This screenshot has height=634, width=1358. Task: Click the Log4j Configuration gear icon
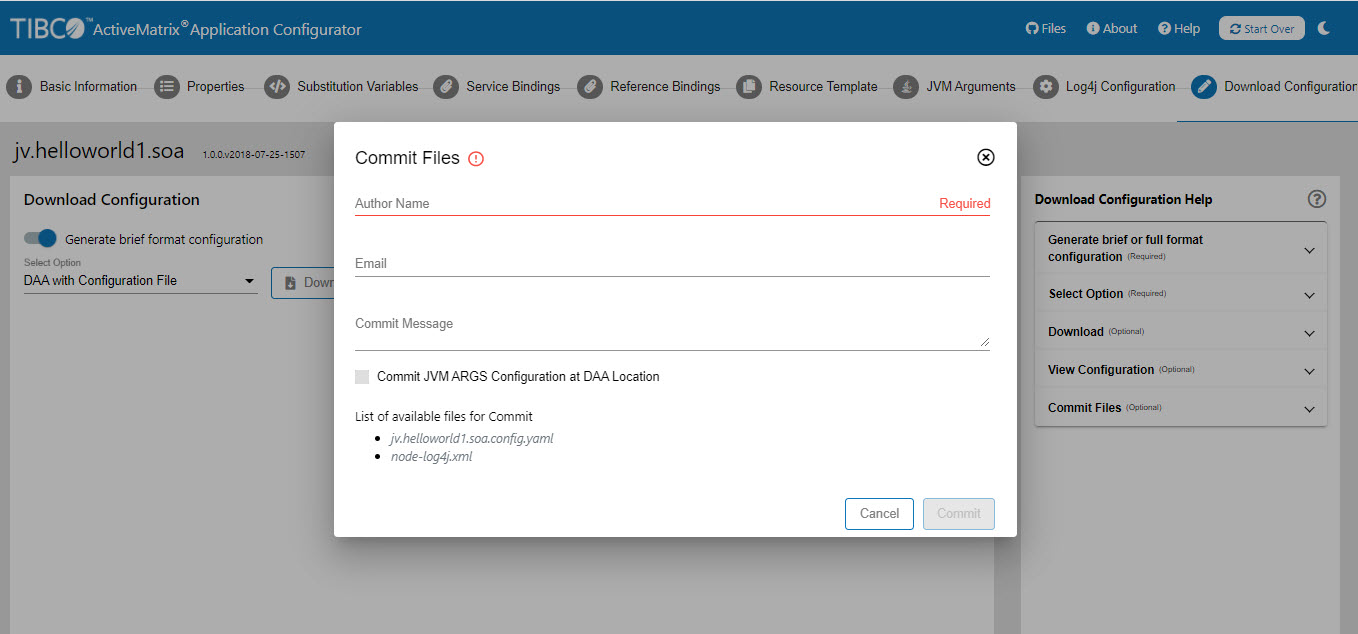(1046, 87)
